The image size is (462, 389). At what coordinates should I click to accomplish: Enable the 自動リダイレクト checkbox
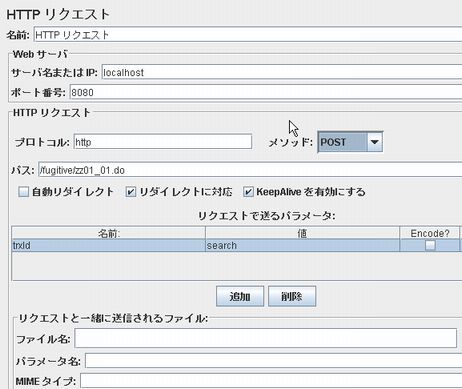click(23, 192)
